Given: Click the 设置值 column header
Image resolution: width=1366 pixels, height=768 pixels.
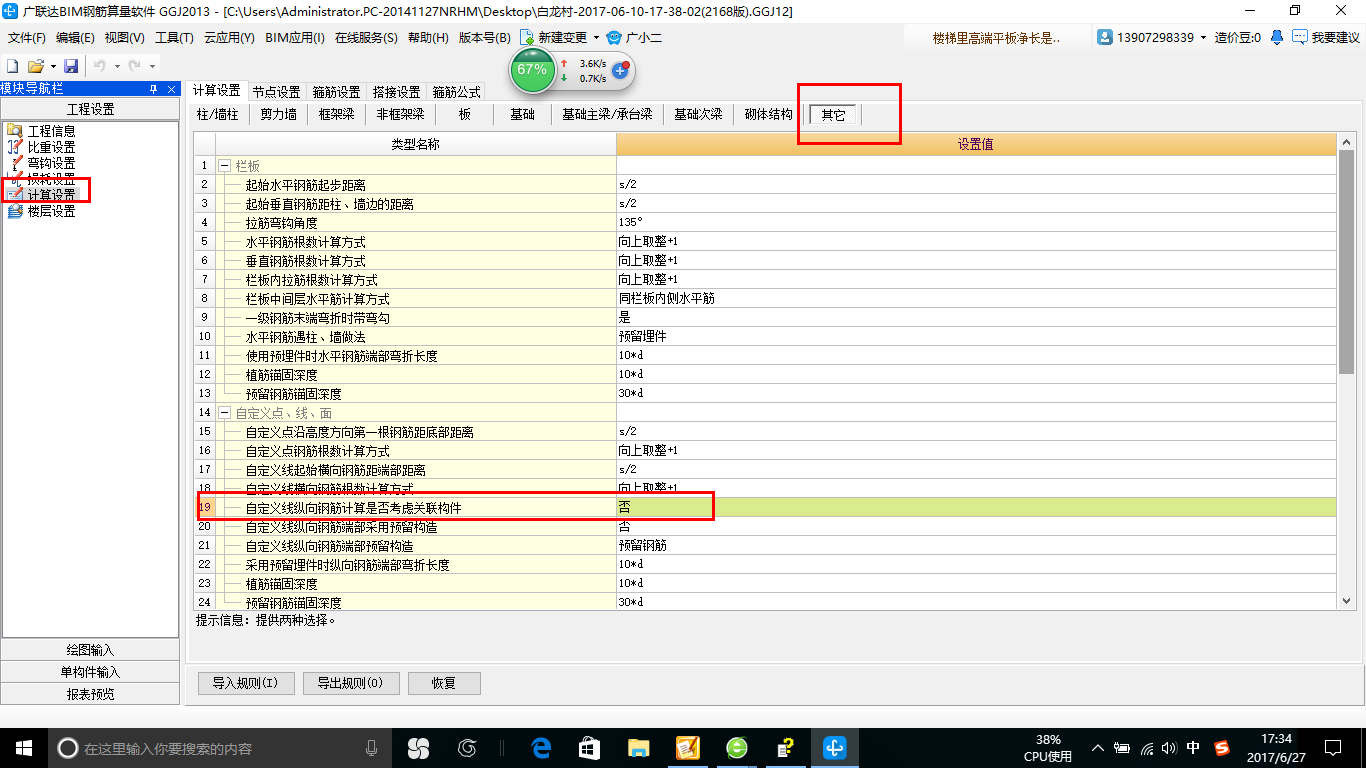Looking at the screenshot, I should tap(976, 145).
